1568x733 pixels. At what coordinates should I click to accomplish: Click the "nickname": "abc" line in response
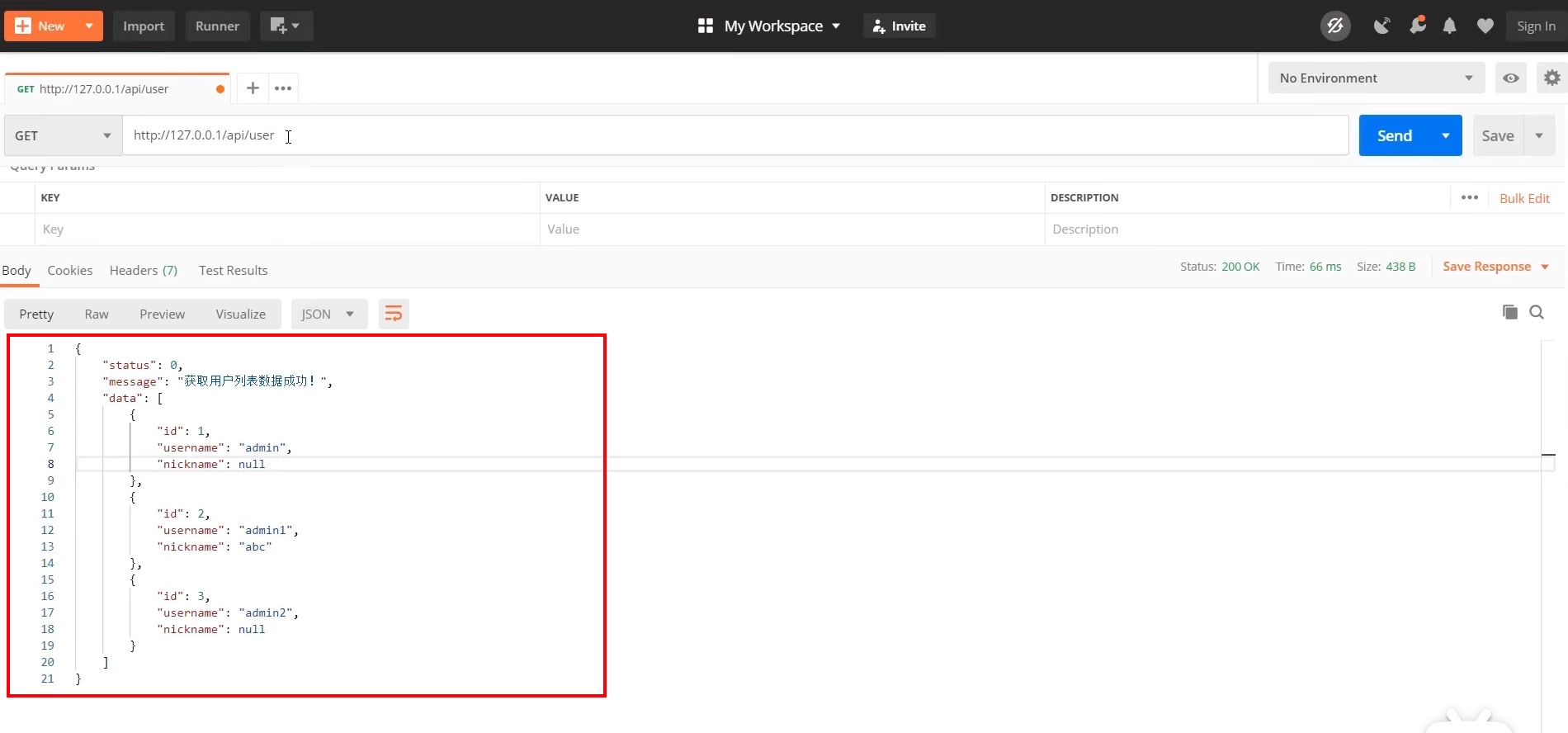(215, 546)
